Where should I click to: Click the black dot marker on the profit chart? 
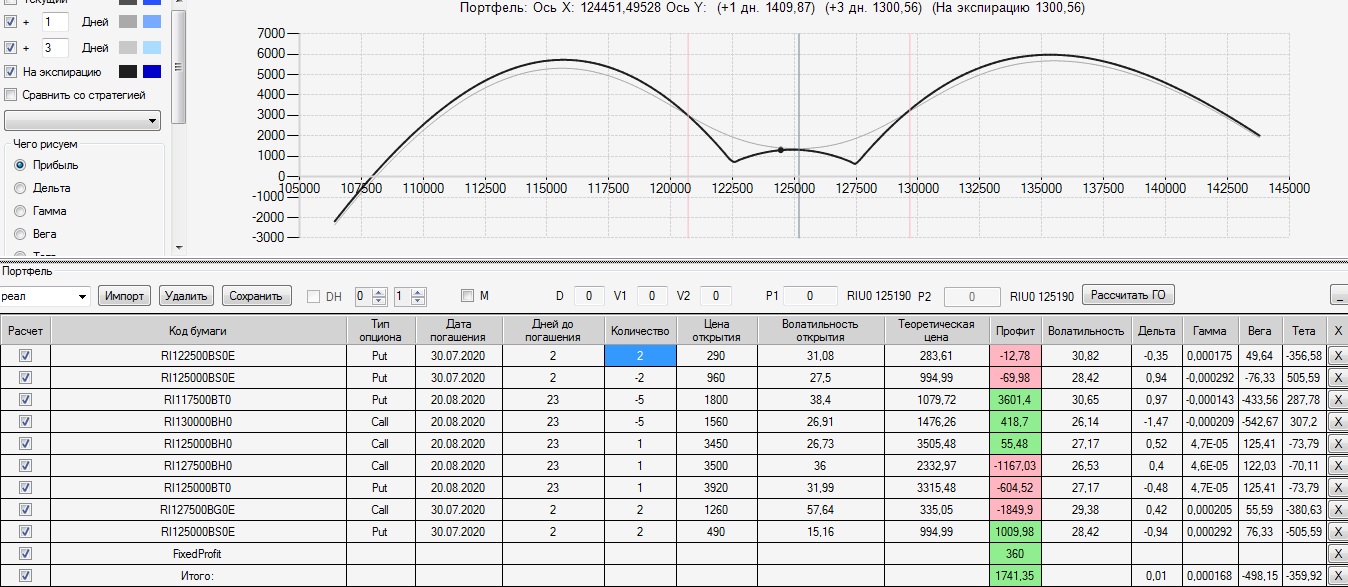(781, 150)
